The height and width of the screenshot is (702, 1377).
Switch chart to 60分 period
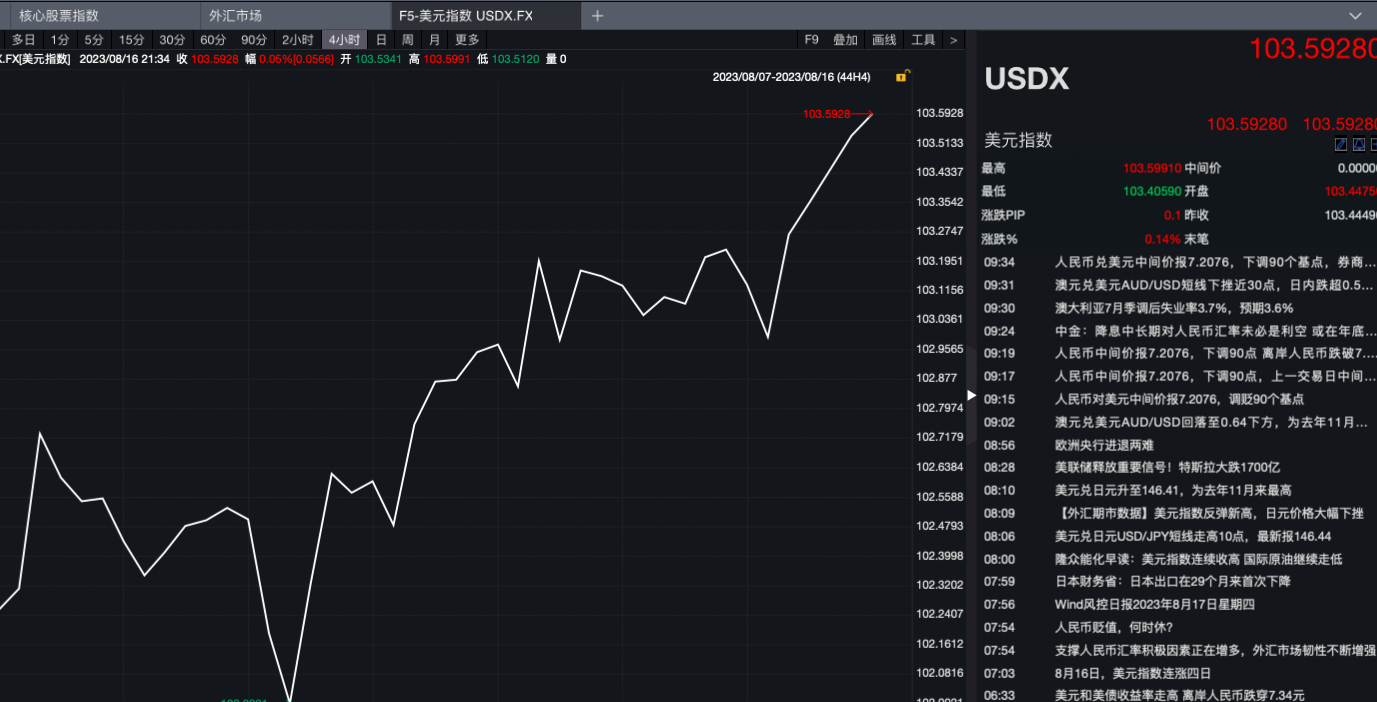pos(213,40)
